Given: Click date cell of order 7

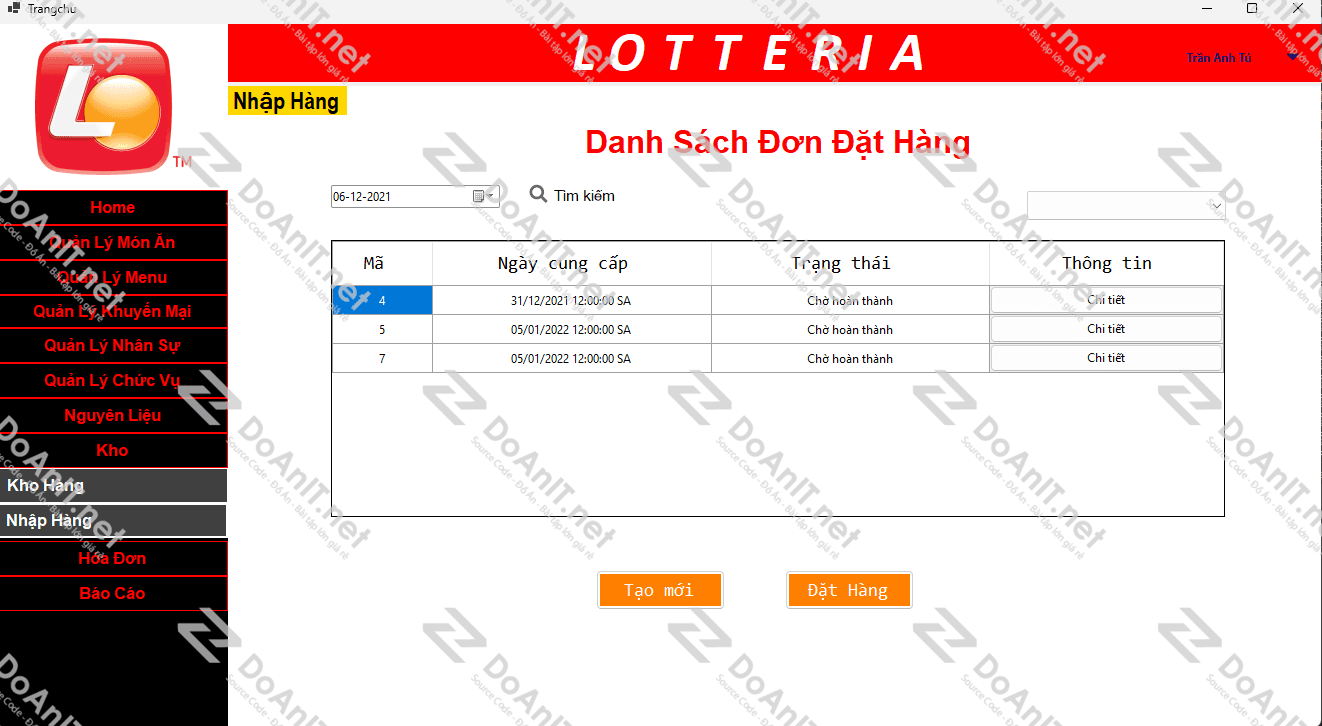Looking at the screenshot, I should tap(572, 359).
